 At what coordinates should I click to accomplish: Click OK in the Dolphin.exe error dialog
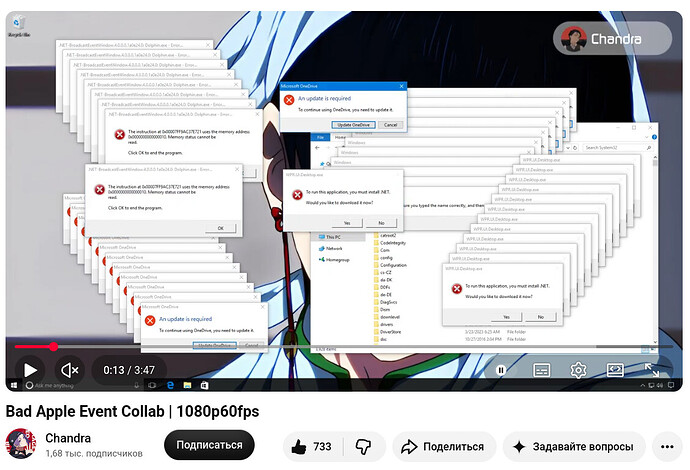(220, 228)
